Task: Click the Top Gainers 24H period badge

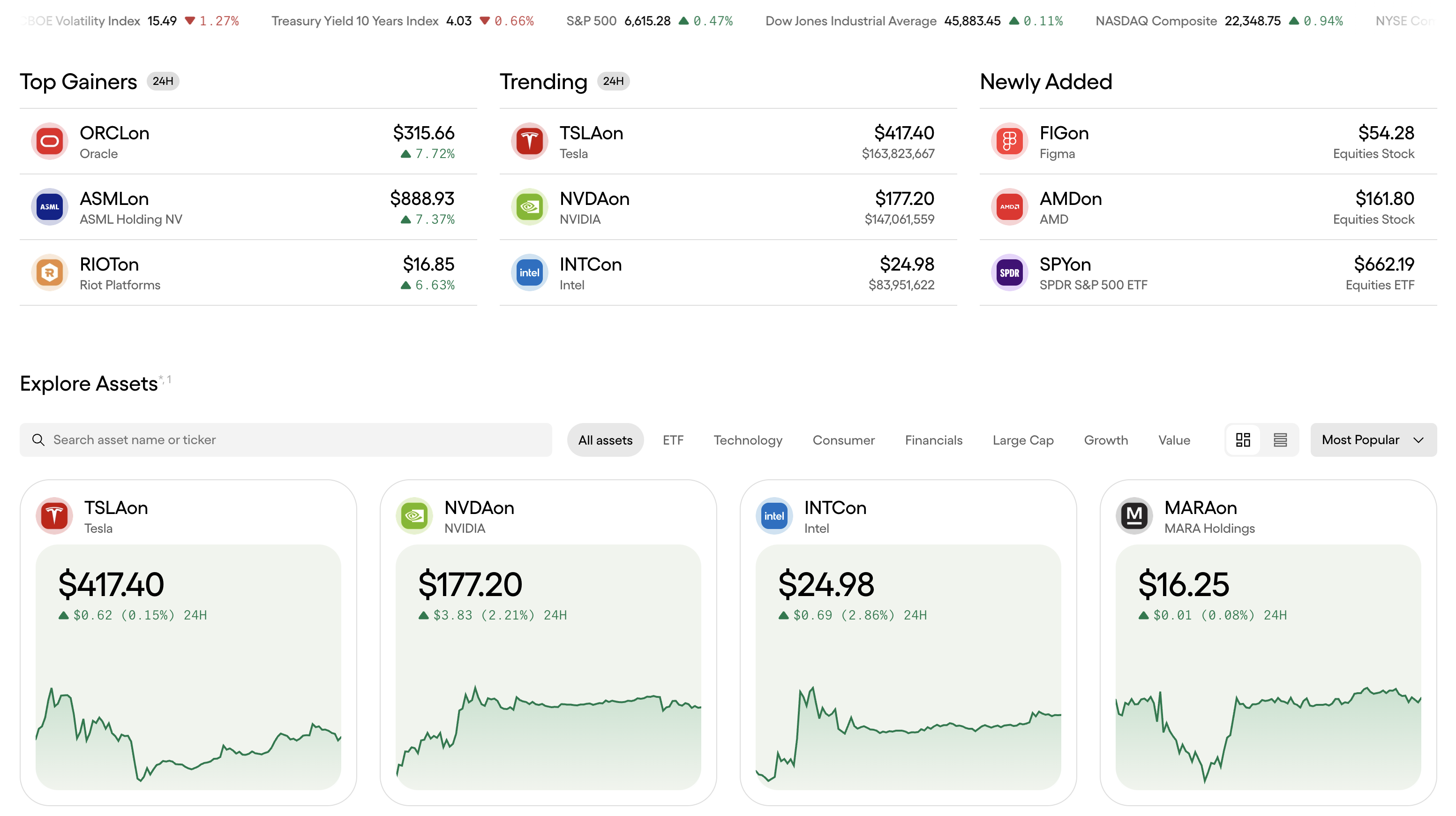Action: 163,82
